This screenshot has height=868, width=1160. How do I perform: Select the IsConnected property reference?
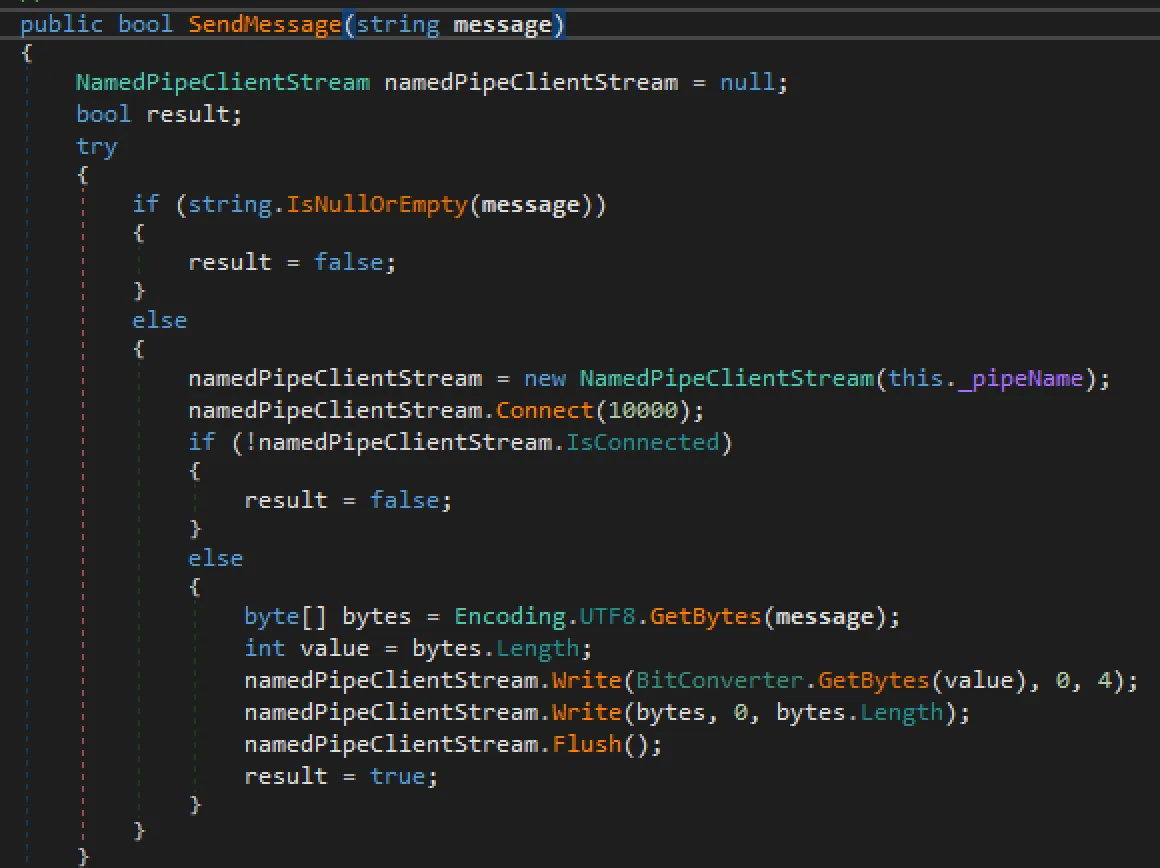click(645, 441)
